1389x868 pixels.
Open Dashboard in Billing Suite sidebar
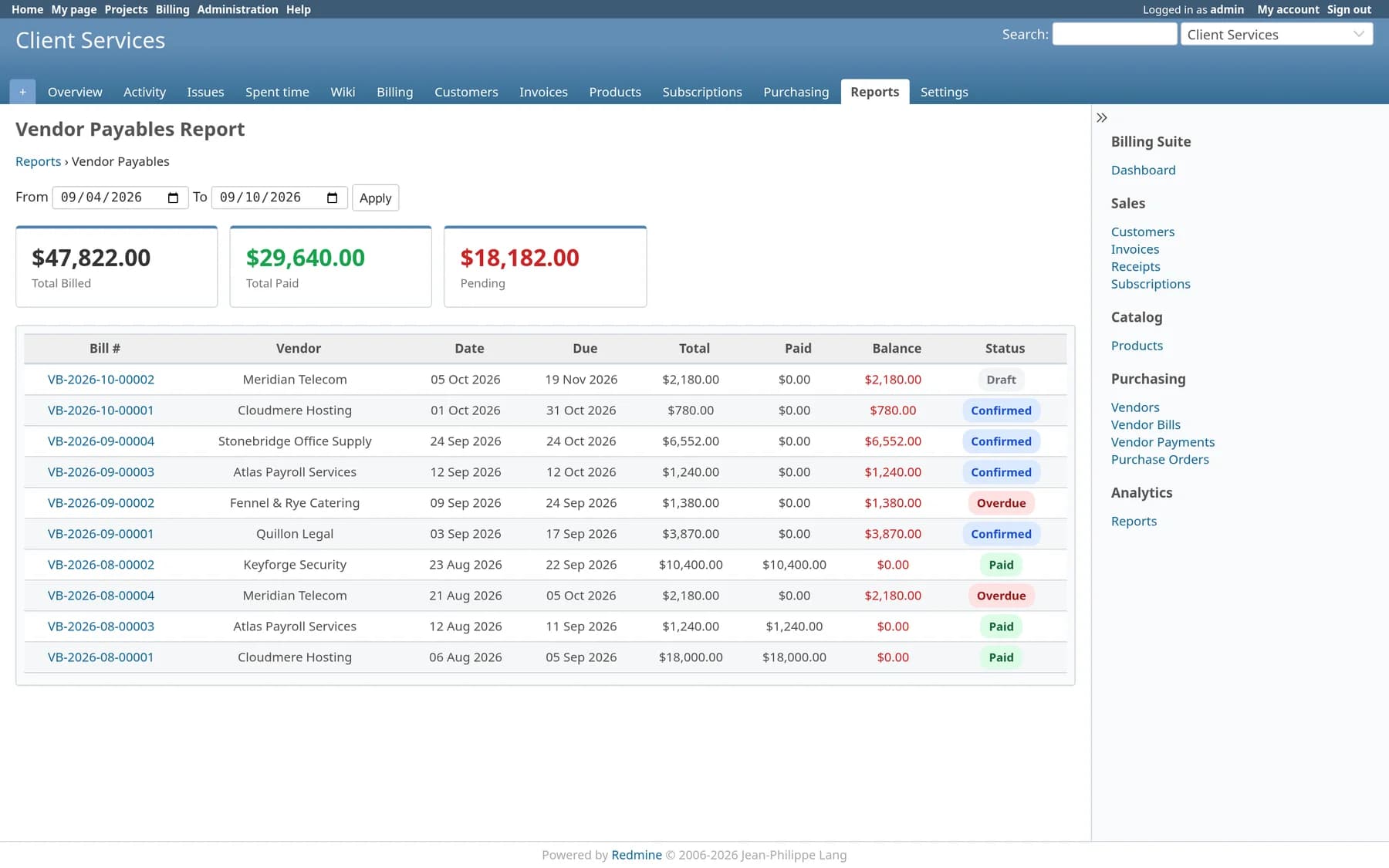[1143, 170]
